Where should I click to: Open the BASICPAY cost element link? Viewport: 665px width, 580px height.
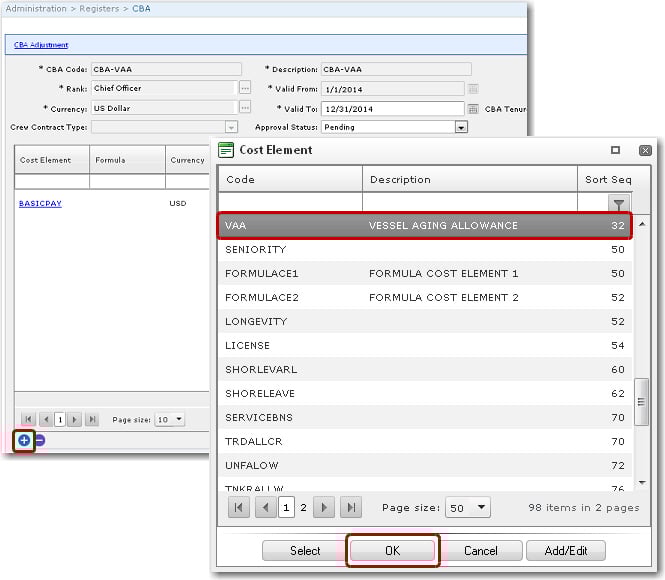(x=40, y=203)
